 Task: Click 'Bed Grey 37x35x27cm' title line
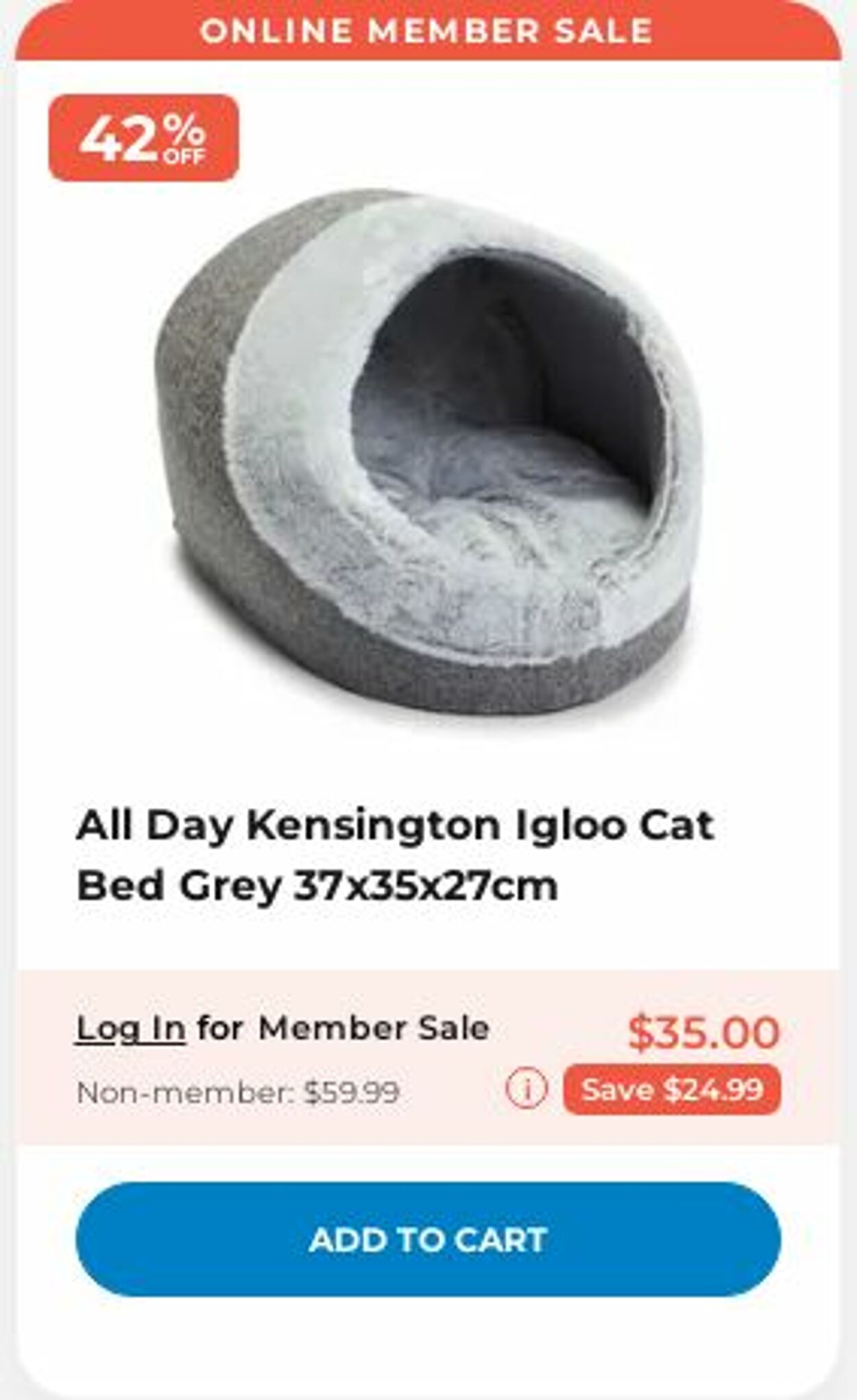(x=317, y=886)
